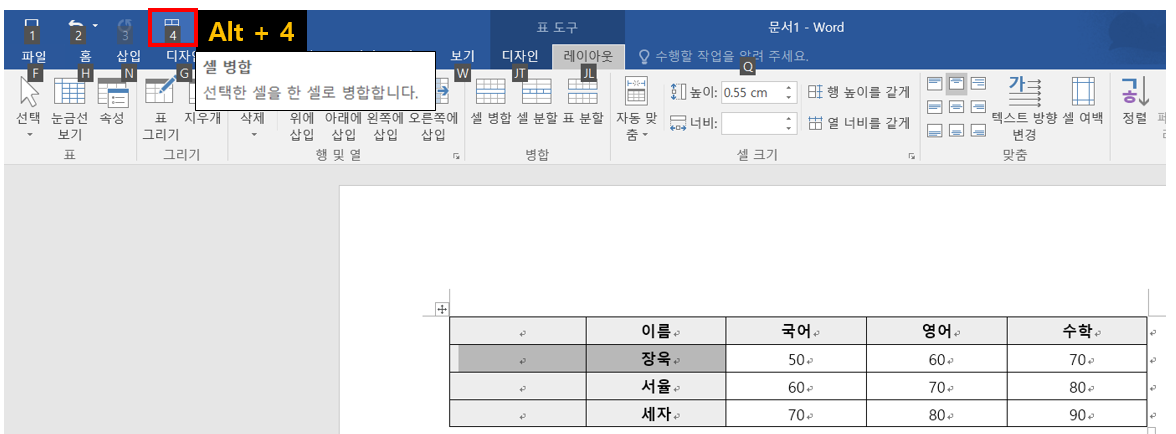Click the 수학 header cell
The image size is (1176, 434).
pos(1077,331)
